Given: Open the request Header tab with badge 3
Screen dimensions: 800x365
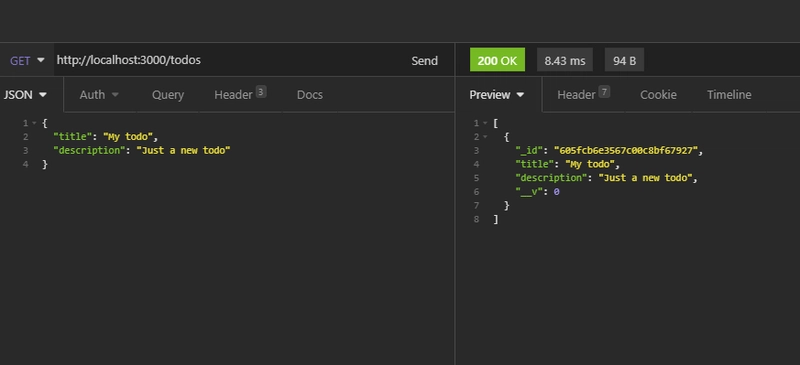Looking at the screenshot, I should 240,94.
